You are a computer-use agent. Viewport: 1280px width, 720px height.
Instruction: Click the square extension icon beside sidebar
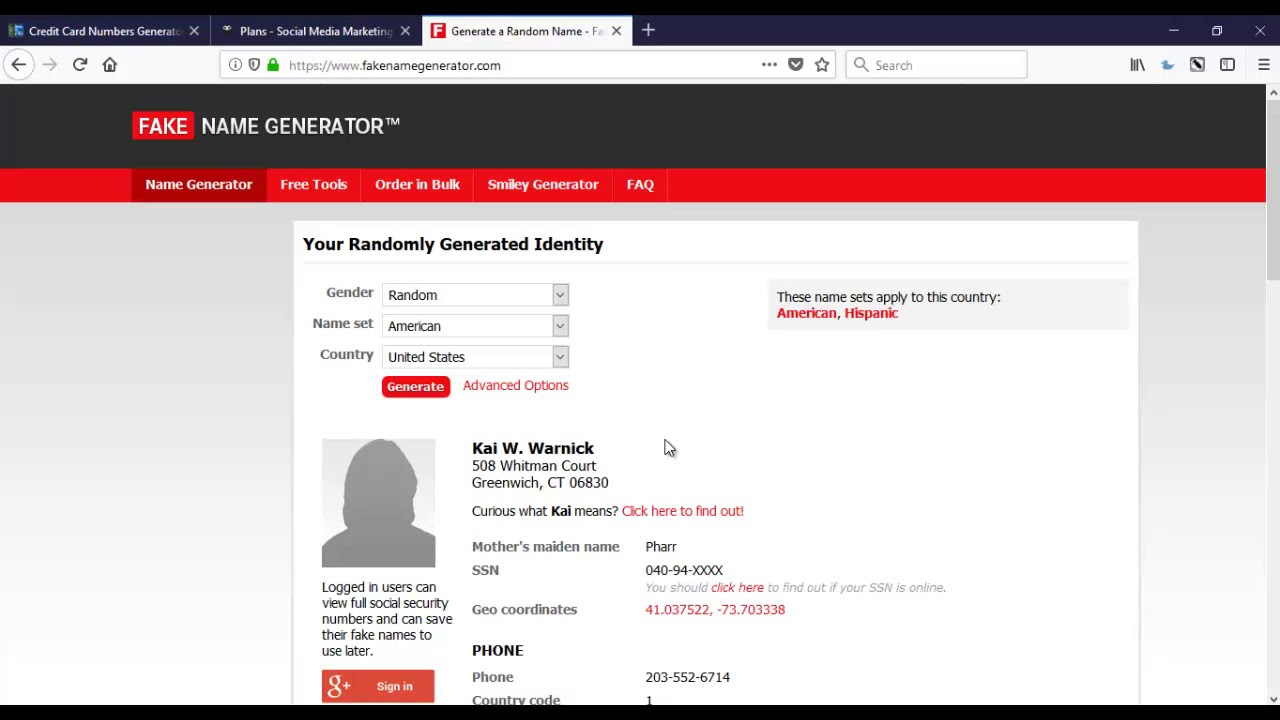(x=1197, y=65)
